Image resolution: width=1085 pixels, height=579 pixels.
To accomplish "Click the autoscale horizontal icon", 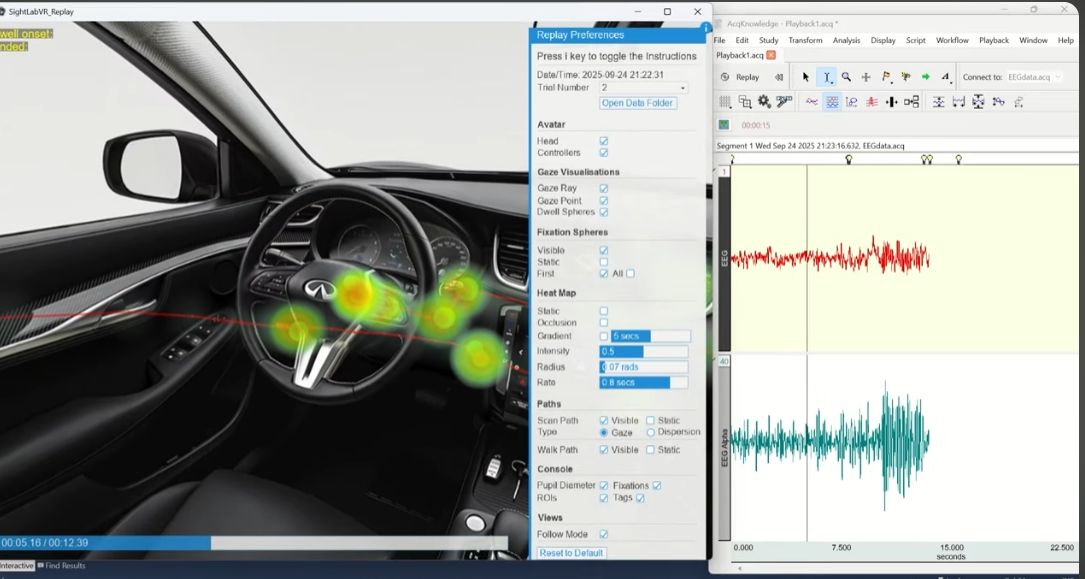I will click(958, 102).
